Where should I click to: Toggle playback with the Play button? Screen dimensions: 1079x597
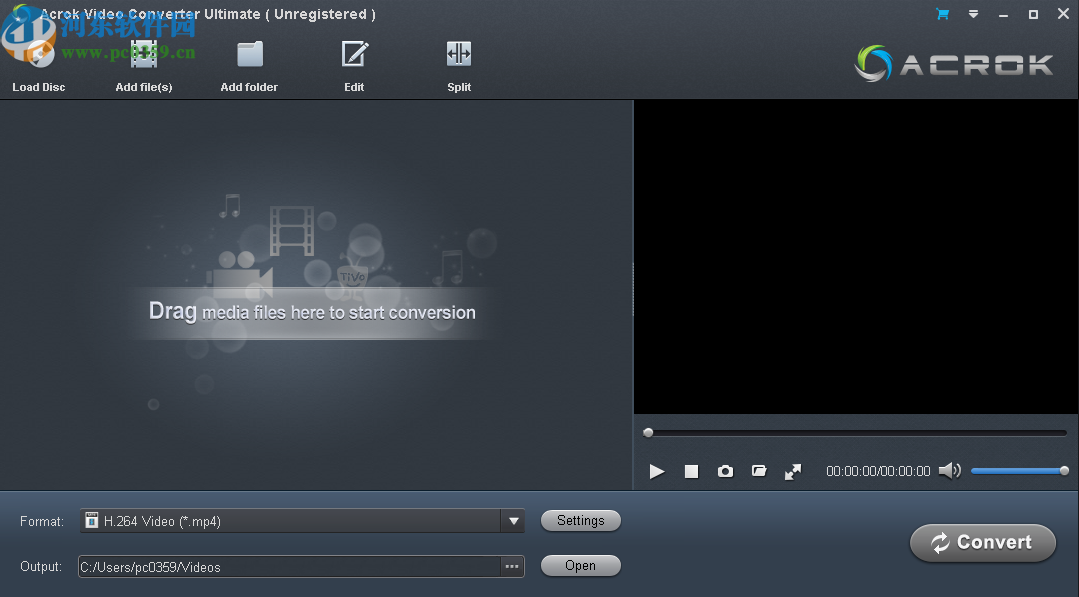[657, 471]
